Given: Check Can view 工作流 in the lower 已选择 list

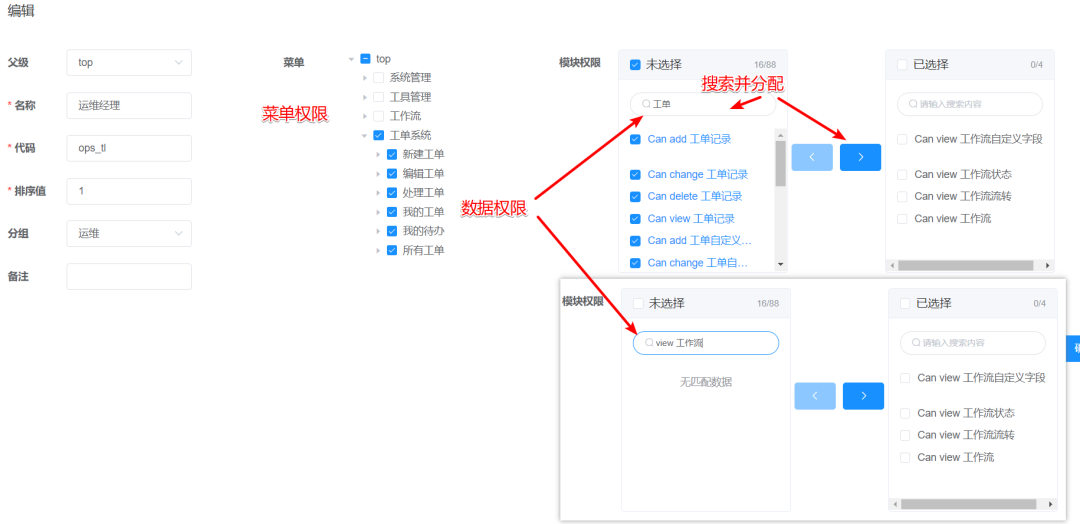Looking at the screenshot, I should click(x=905, y=458).
